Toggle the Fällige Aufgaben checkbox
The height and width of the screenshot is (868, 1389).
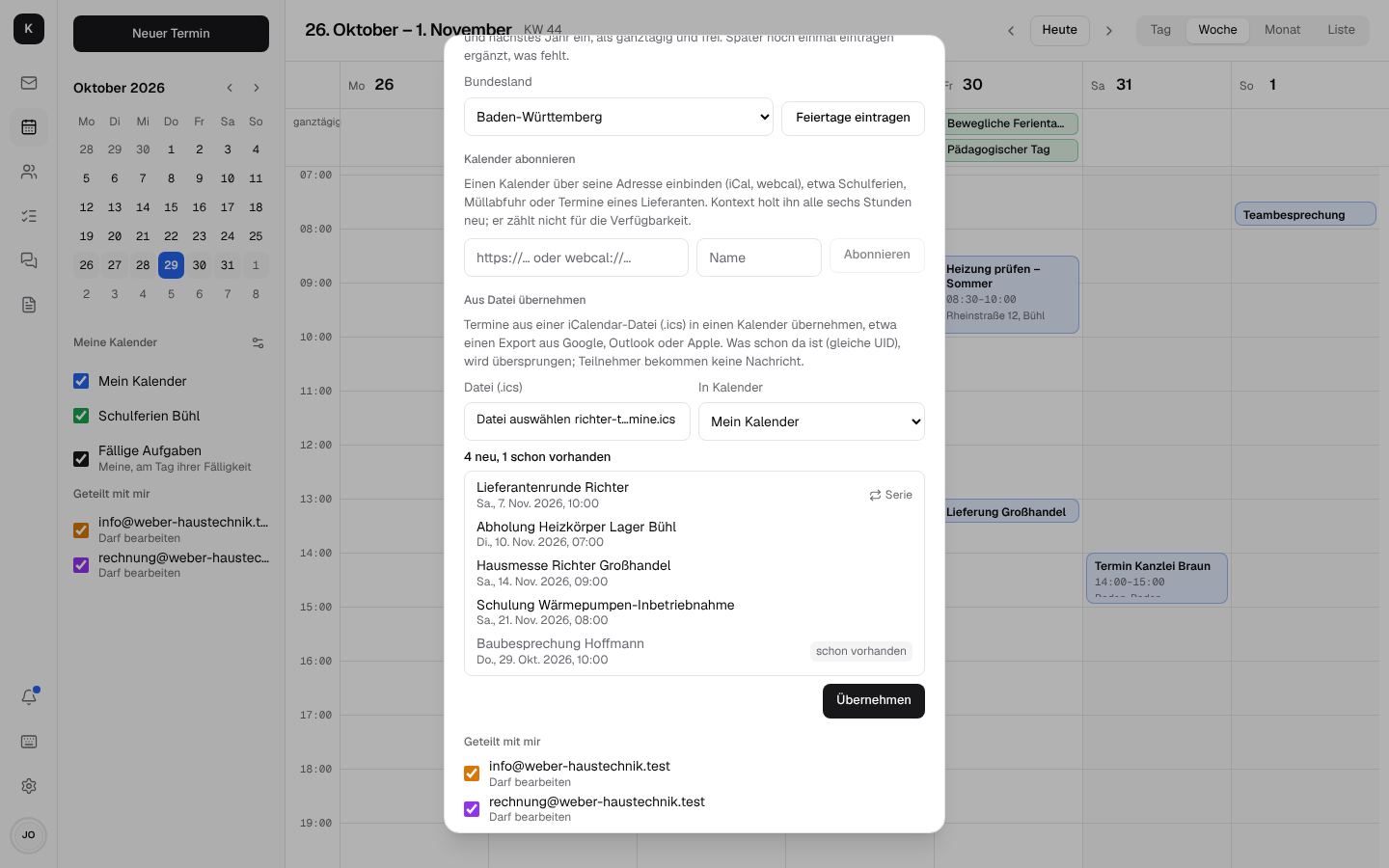(x=81, y=458)
